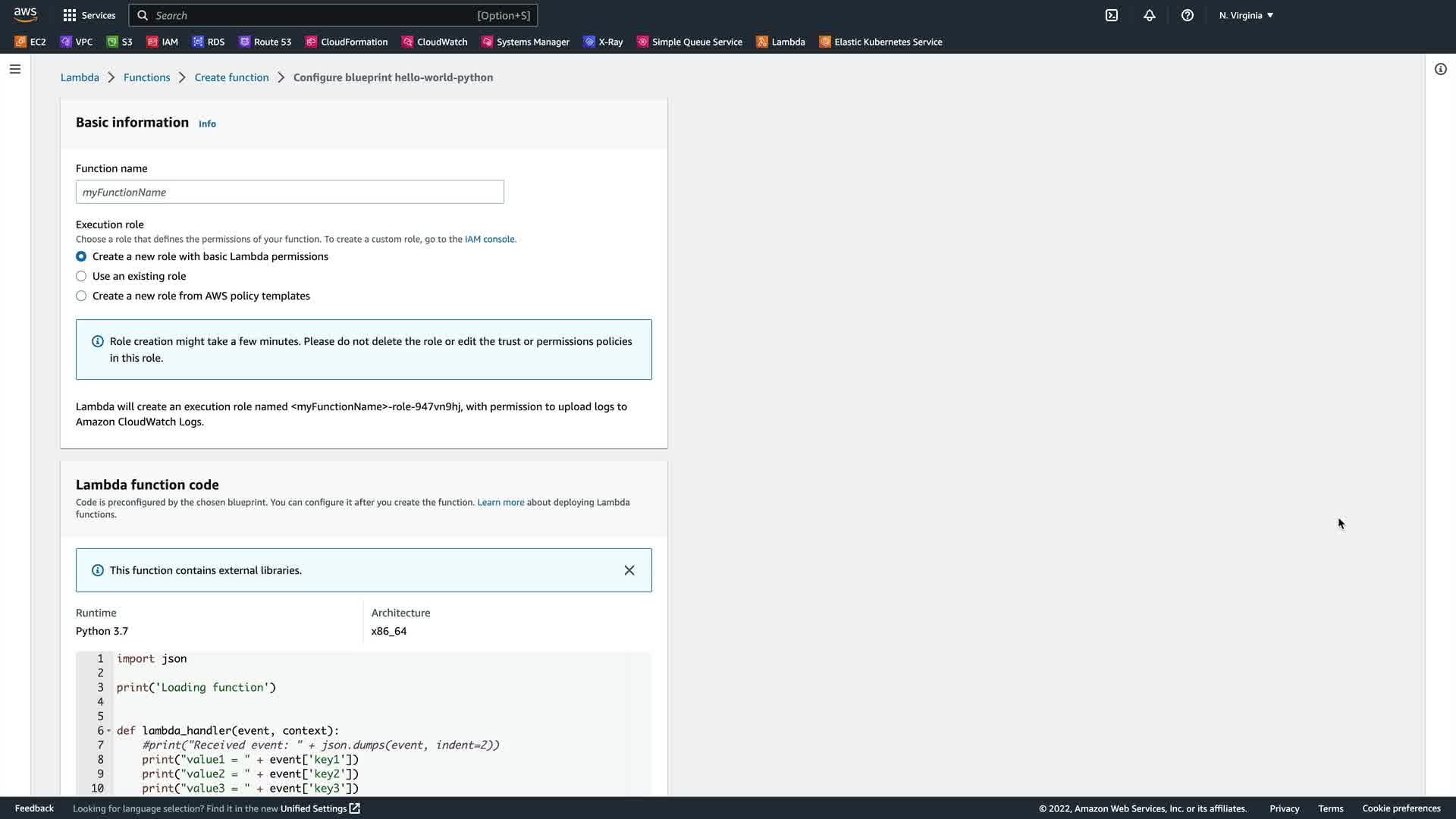Go to the AWS logo home
This screenshot has width=1456, height=819.
pyautogui.click(x=25, y=15)
